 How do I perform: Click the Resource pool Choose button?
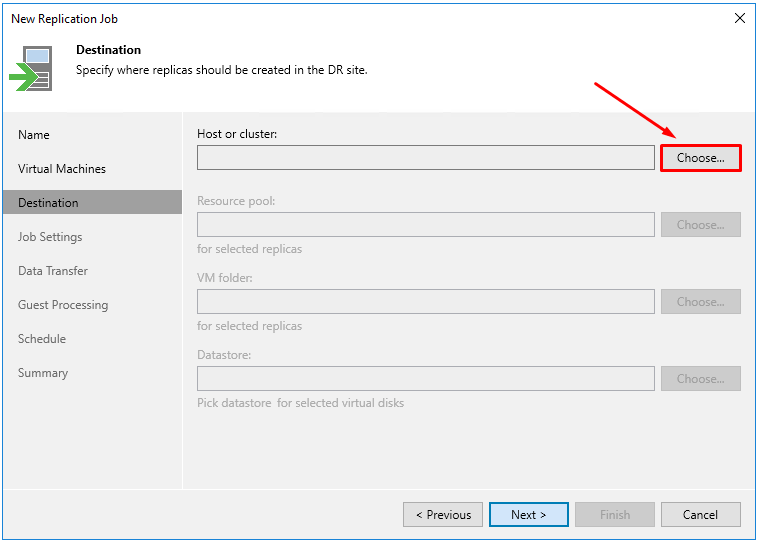point(700,224)
